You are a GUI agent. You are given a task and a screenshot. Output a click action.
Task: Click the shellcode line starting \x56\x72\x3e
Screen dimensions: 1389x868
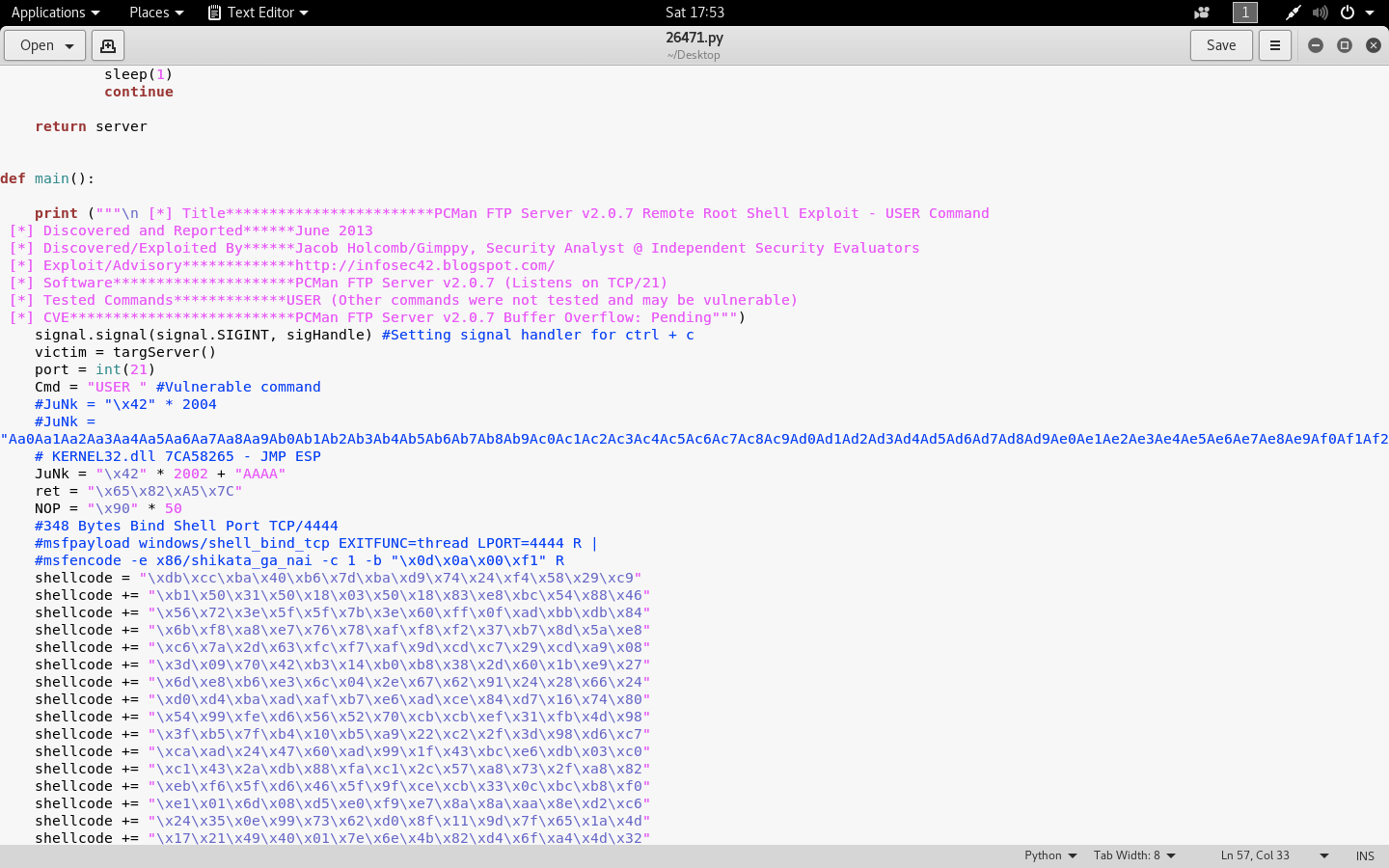coord(342,612)
